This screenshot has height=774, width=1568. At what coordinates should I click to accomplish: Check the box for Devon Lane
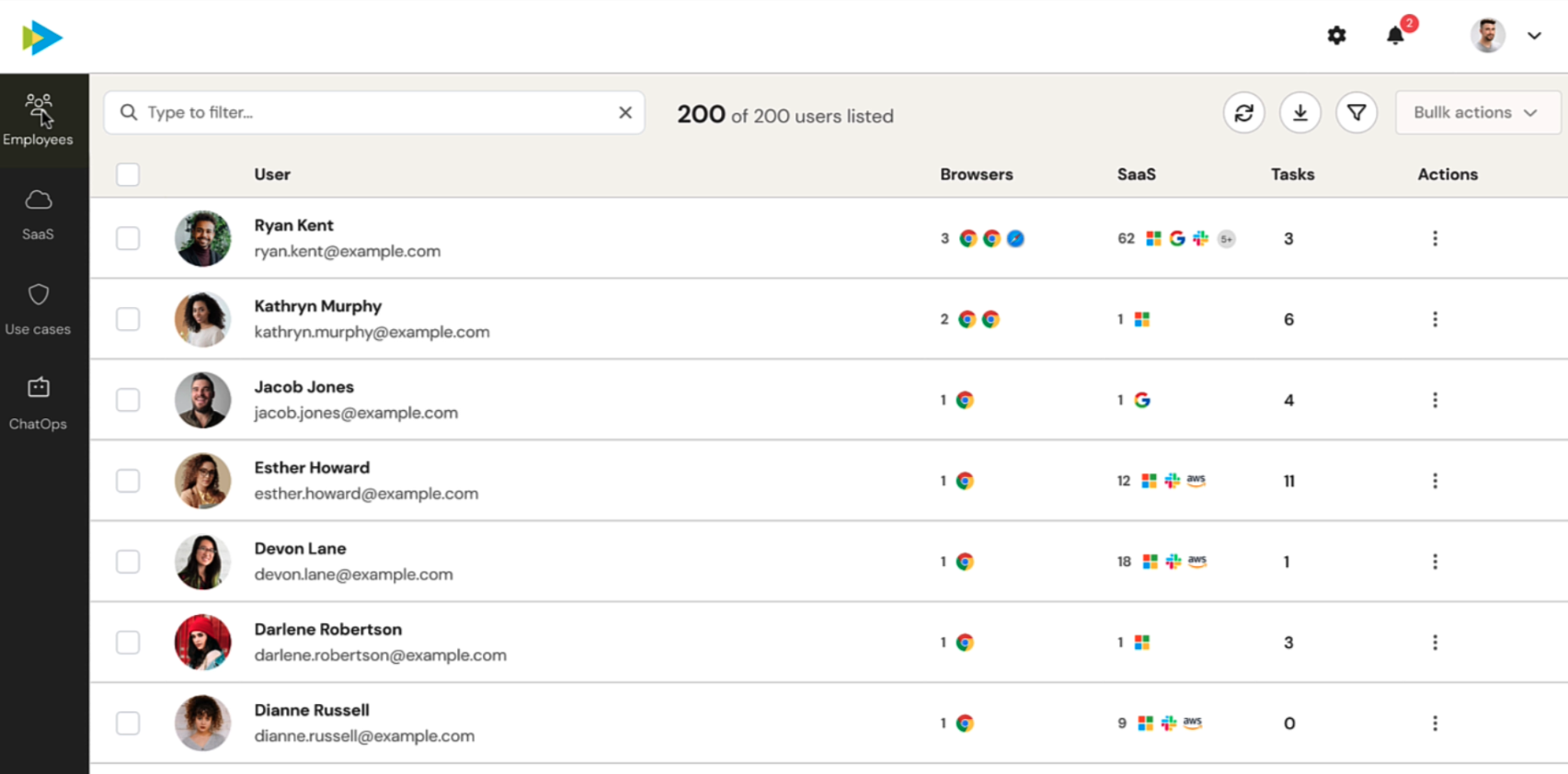pyautogui.click(x=128, y=562)
